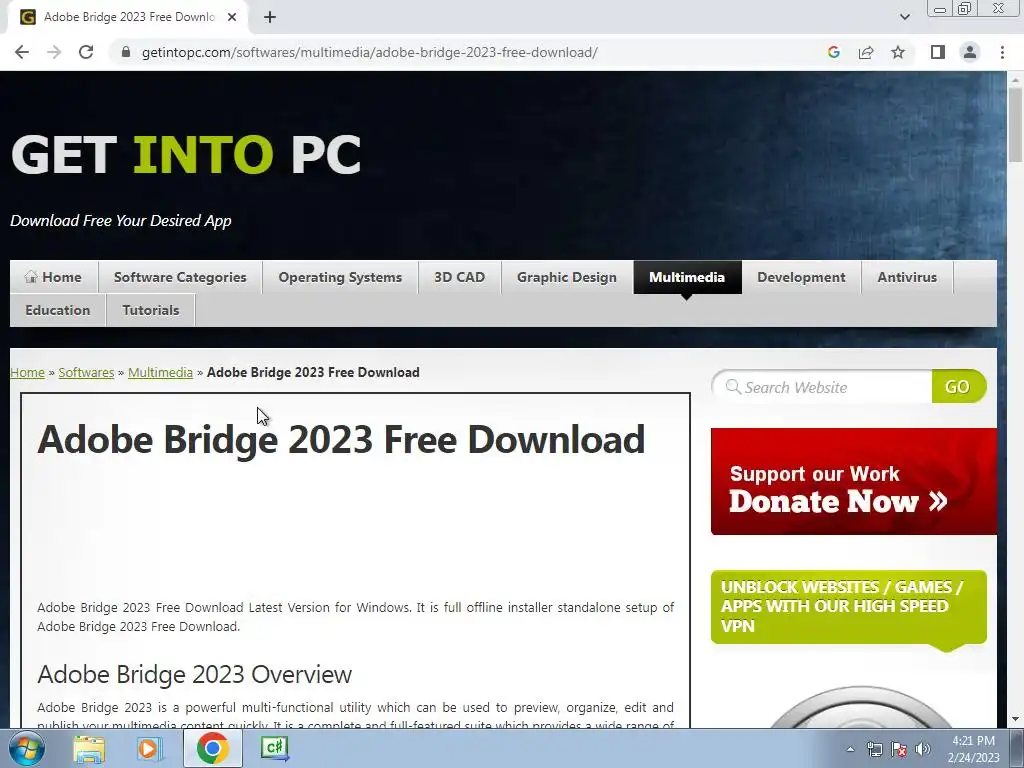Open Chrome's three-dot menu

1002,52
